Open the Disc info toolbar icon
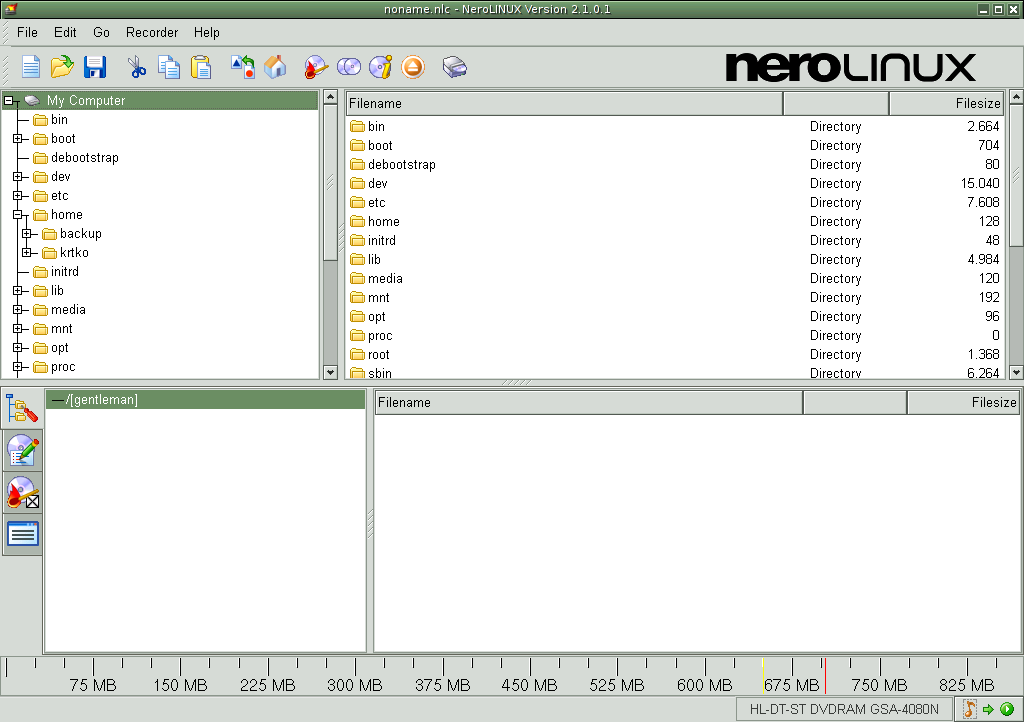This screenshot has width=1024, height=722. coord(381,67)
